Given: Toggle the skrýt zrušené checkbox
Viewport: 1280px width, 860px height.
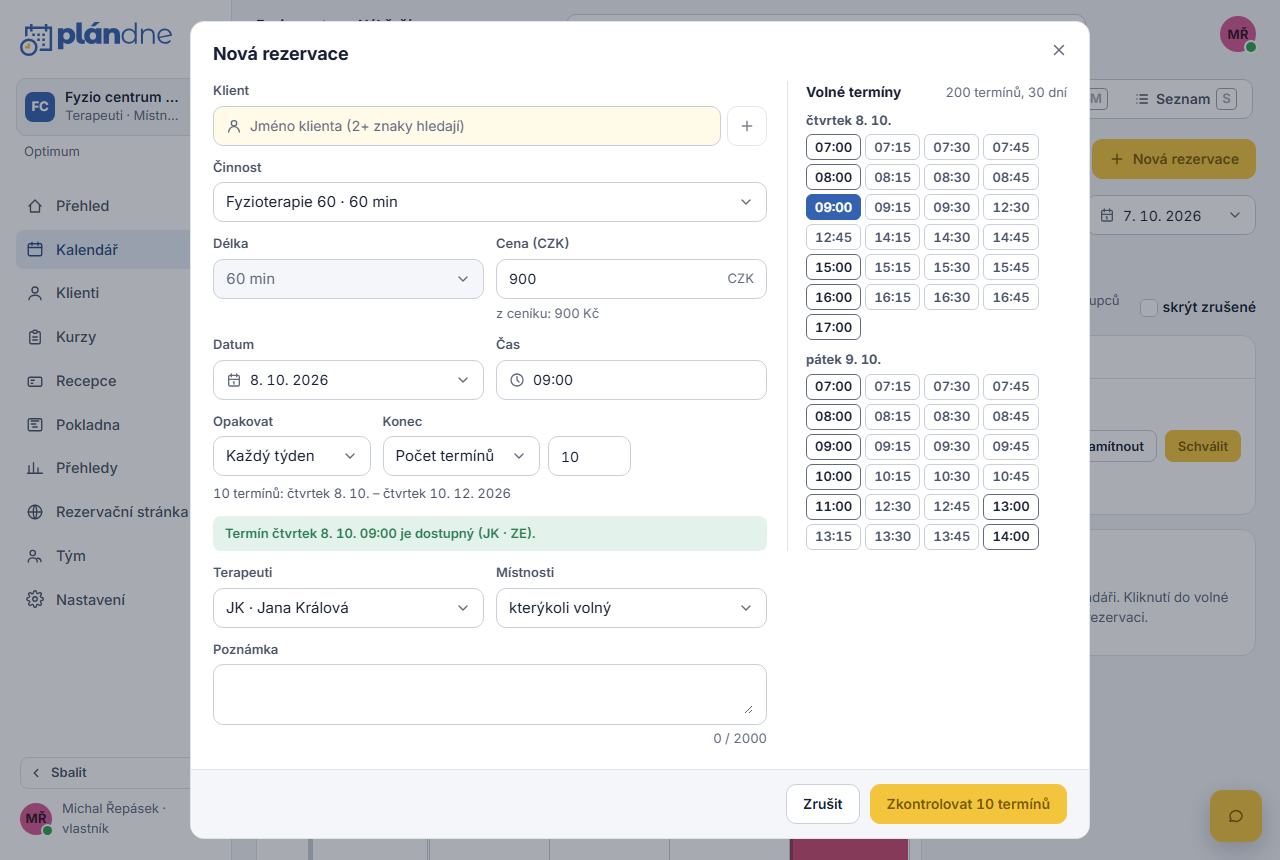Looking at the screenshot, I should tap(1148, 307).
